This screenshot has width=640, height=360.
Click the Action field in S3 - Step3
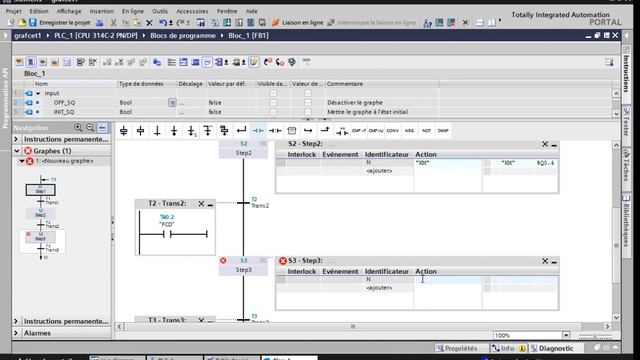(x=448, y=280)
